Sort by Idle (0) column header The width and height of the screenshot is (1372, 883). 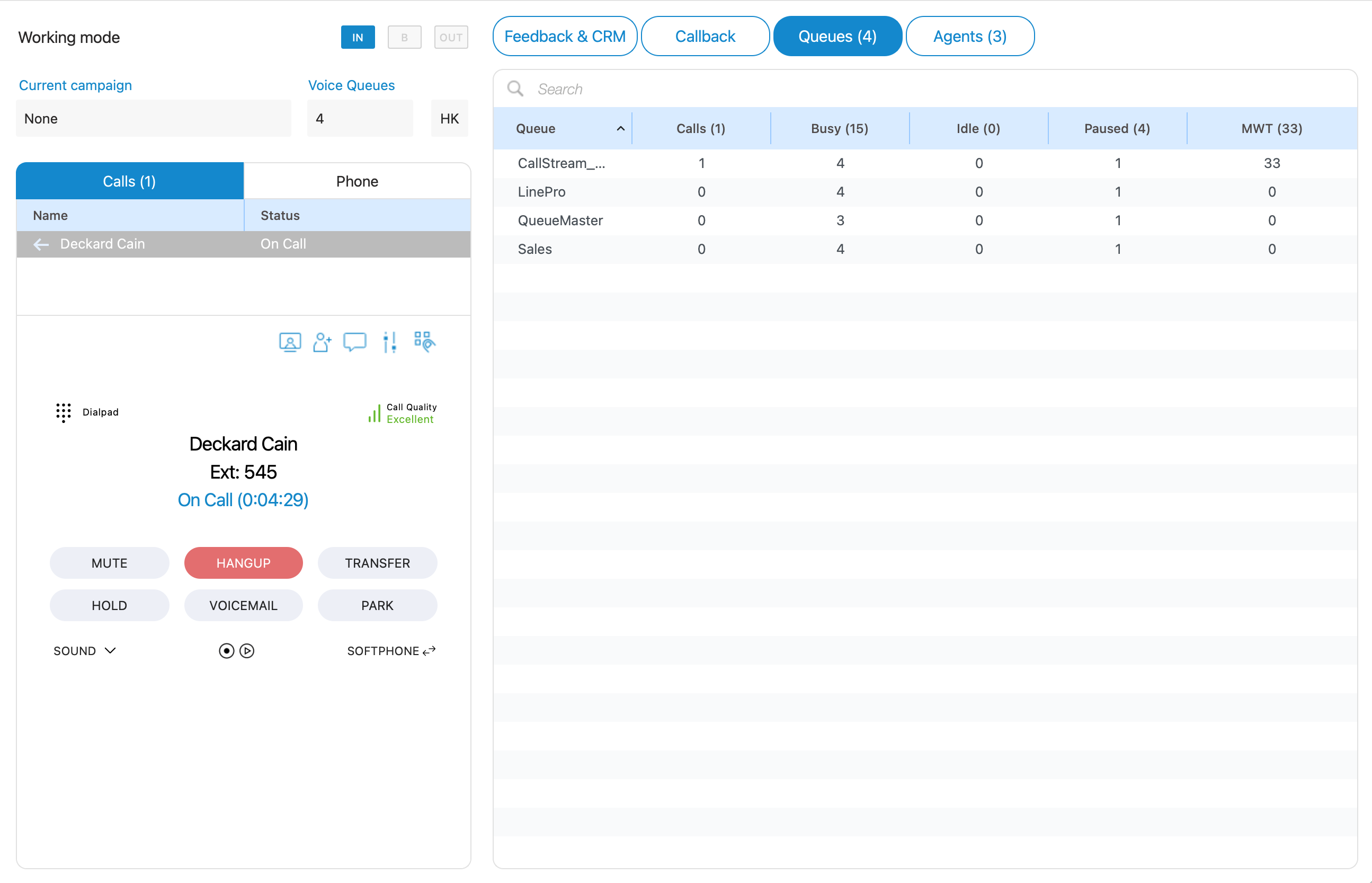978,128
